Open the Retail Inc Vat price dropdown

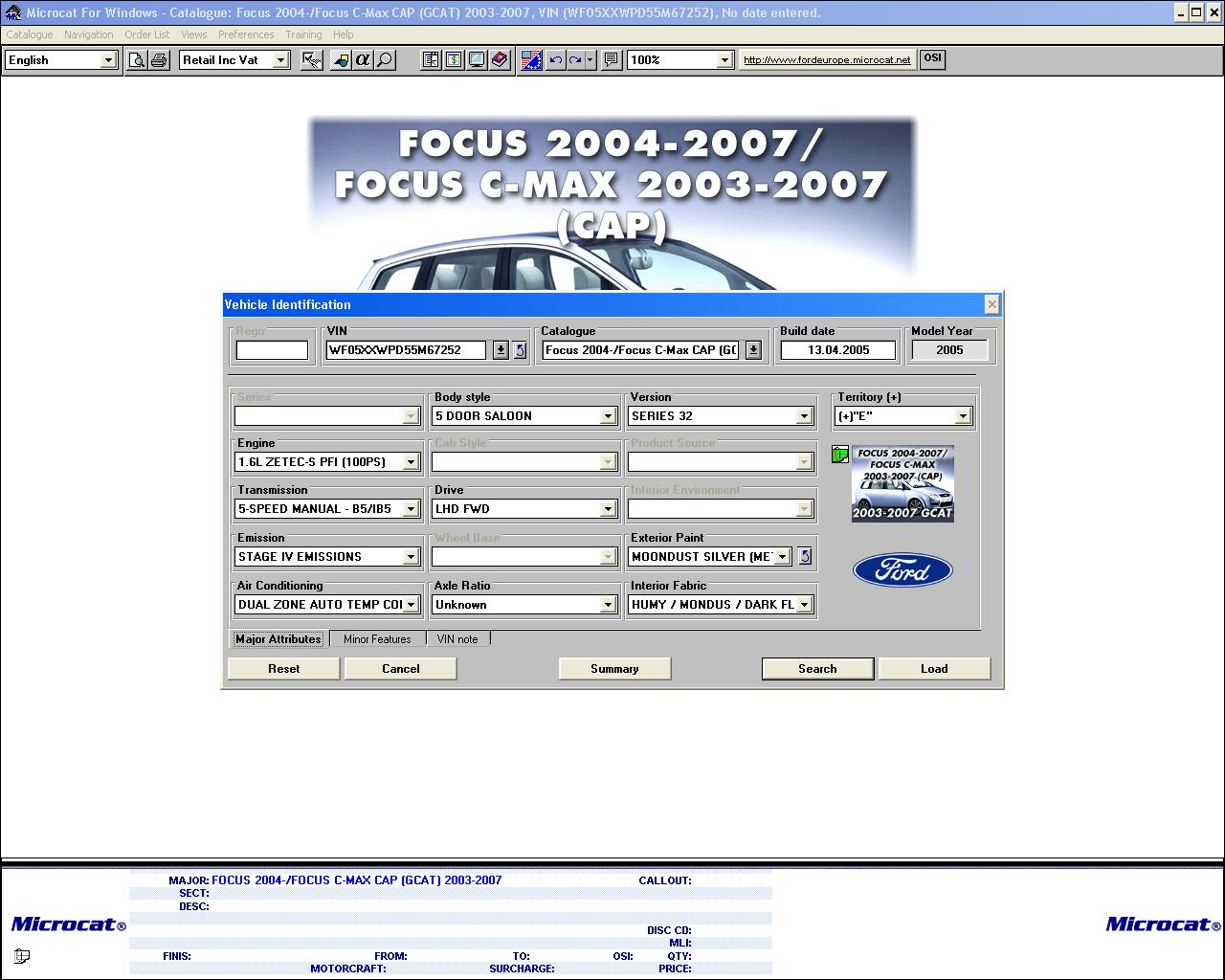[280, 60]
